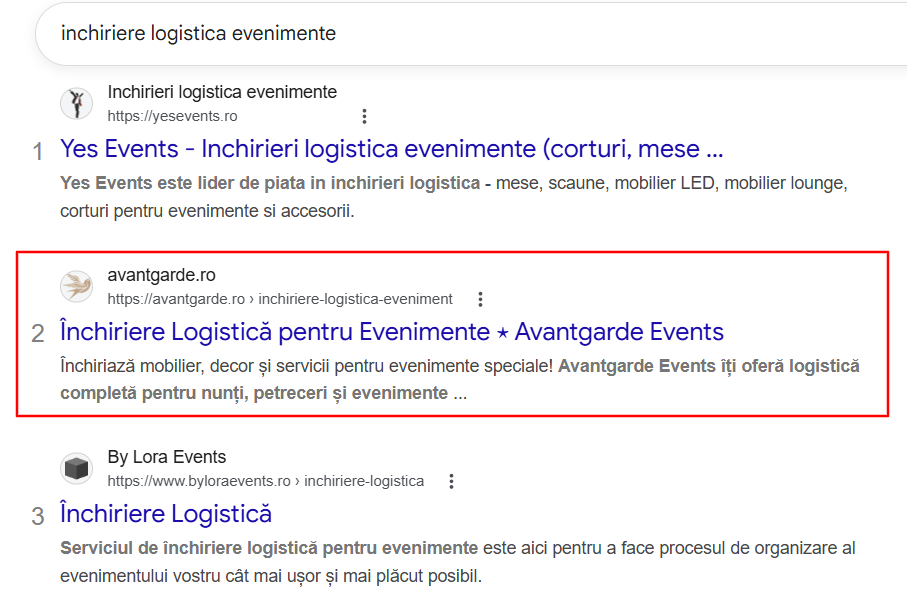Viewport: 907px width, 612px height.
Task: Open the Închiriere Logistică By Lora link
Action: (x=166, y=514)
